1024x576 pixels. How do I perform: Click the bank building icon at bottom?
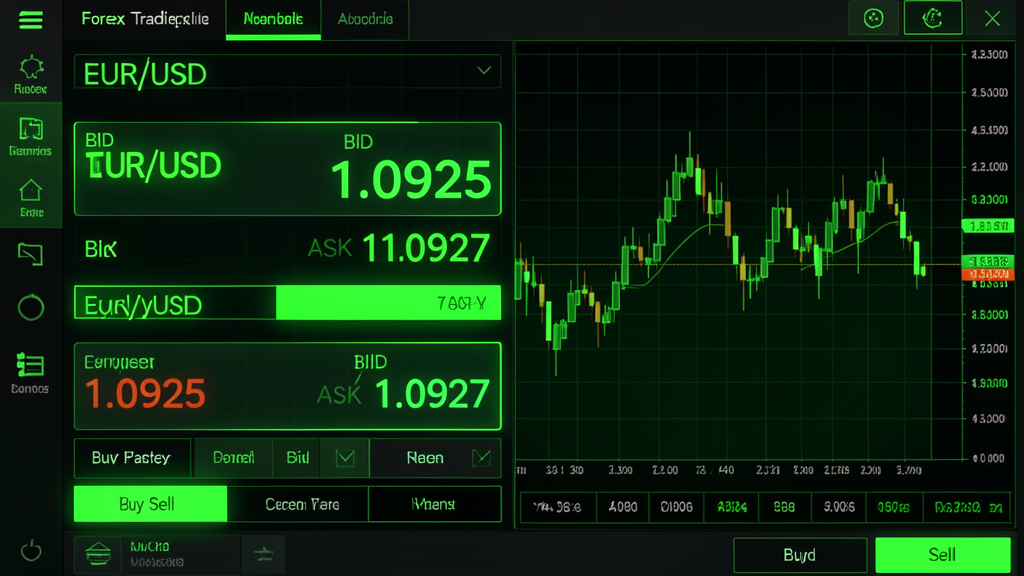pyautogui.click(x=98, y=554)
